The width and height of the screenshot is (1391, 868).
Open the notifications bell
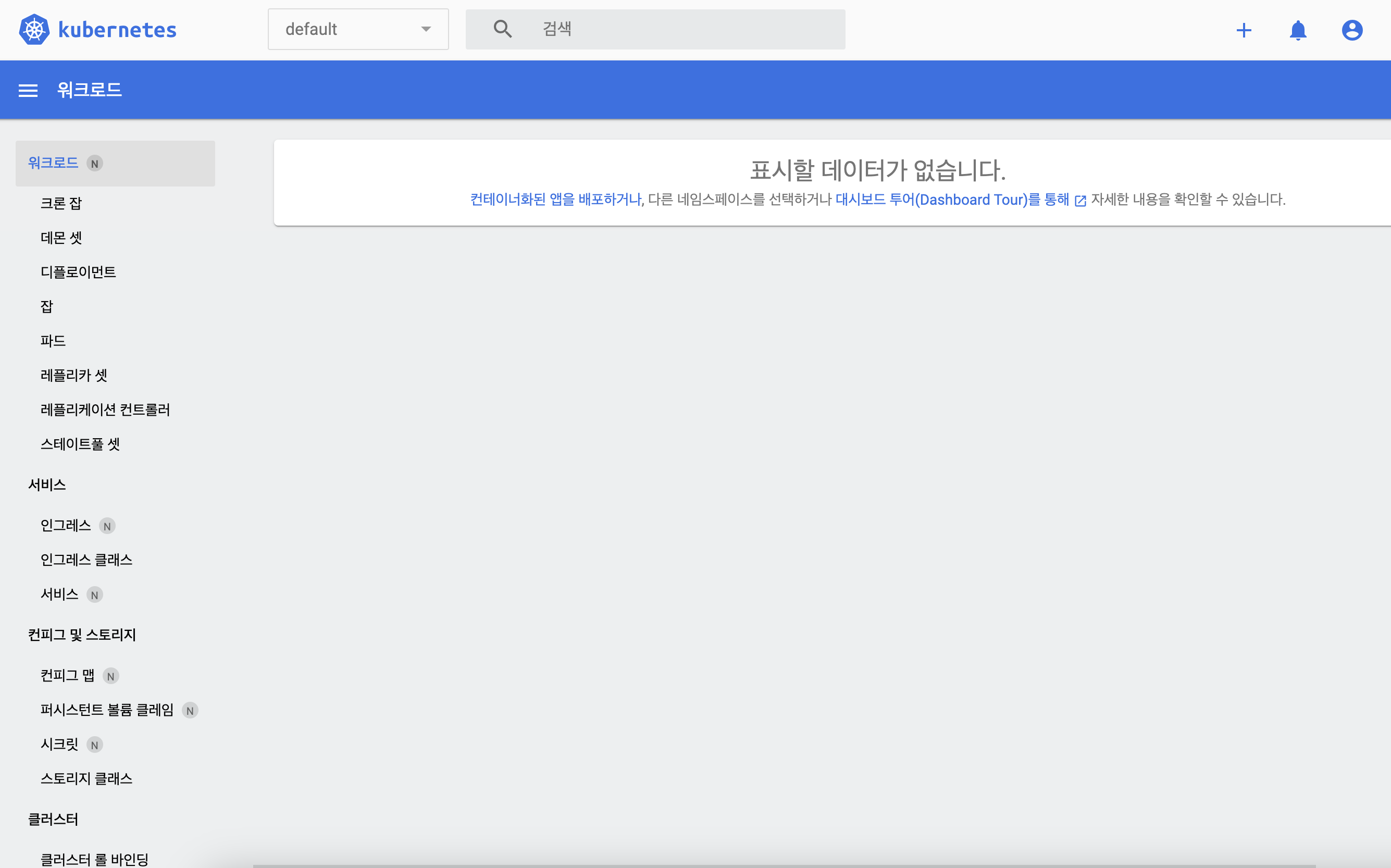click(x=1298, y=30)
